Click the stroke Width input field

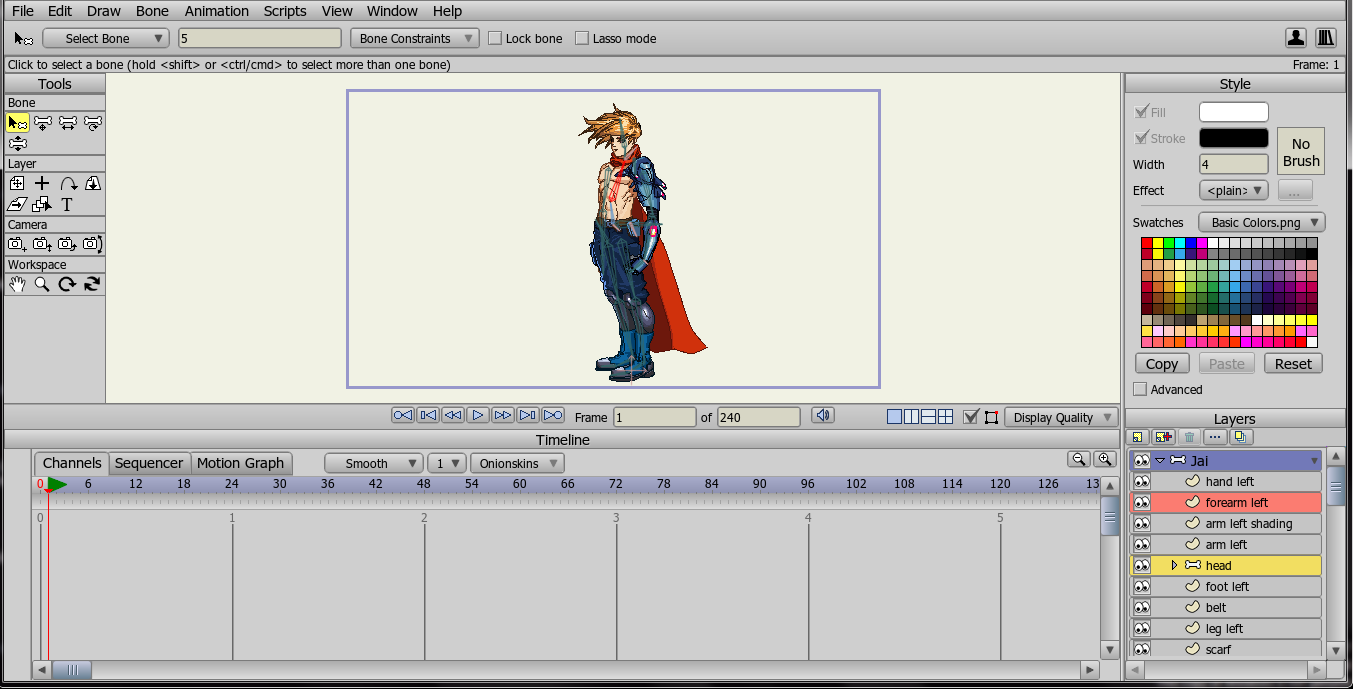[1234, 164]
